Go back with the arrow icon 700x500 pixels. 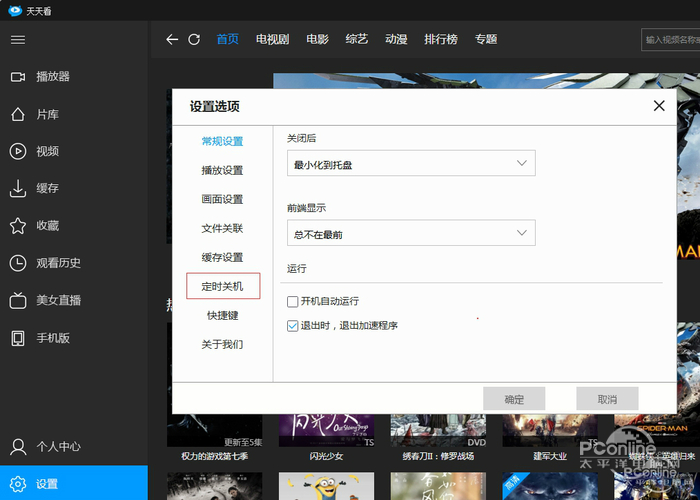pyautogui.click(x=172, y=40)
